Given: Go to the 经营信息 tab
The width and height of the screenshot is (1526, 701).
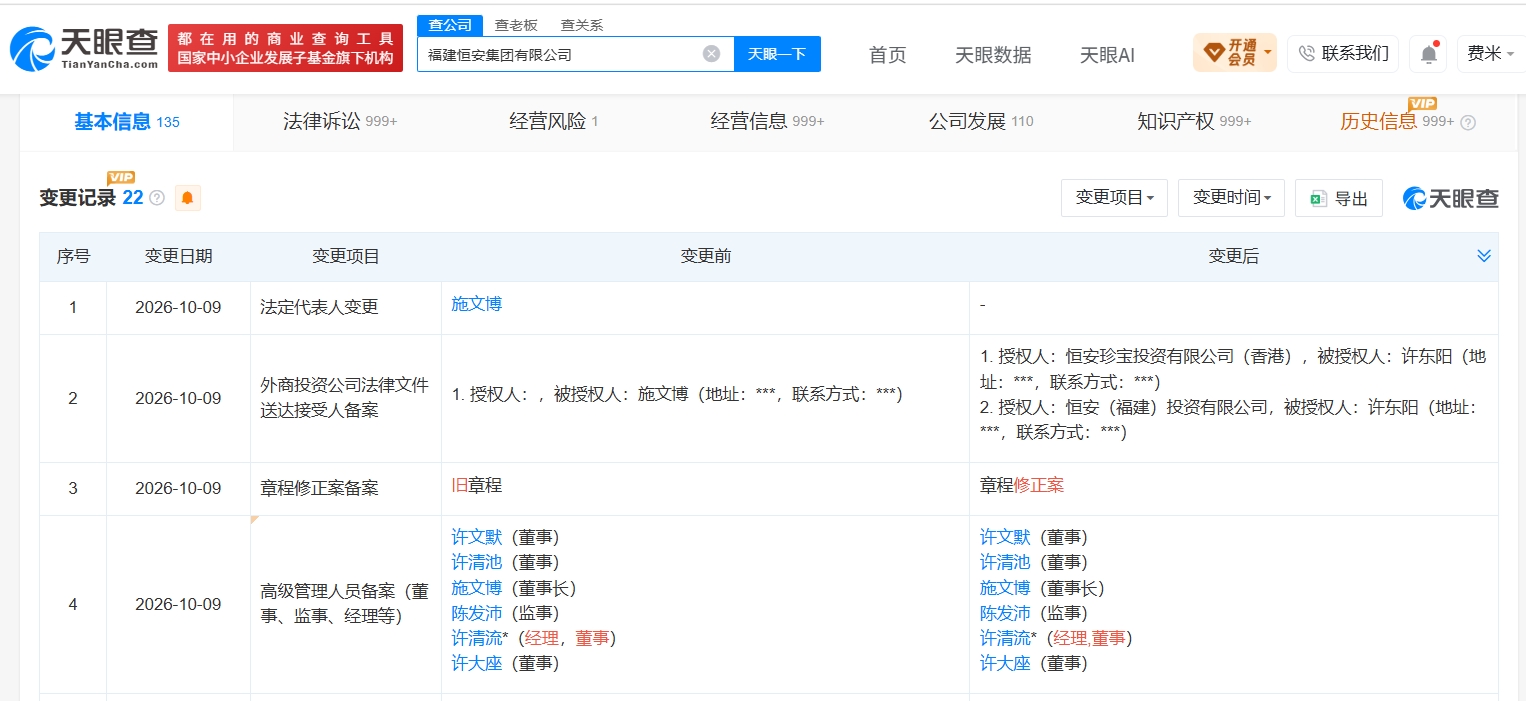Looking at the screenshot, I should point(767,122).
